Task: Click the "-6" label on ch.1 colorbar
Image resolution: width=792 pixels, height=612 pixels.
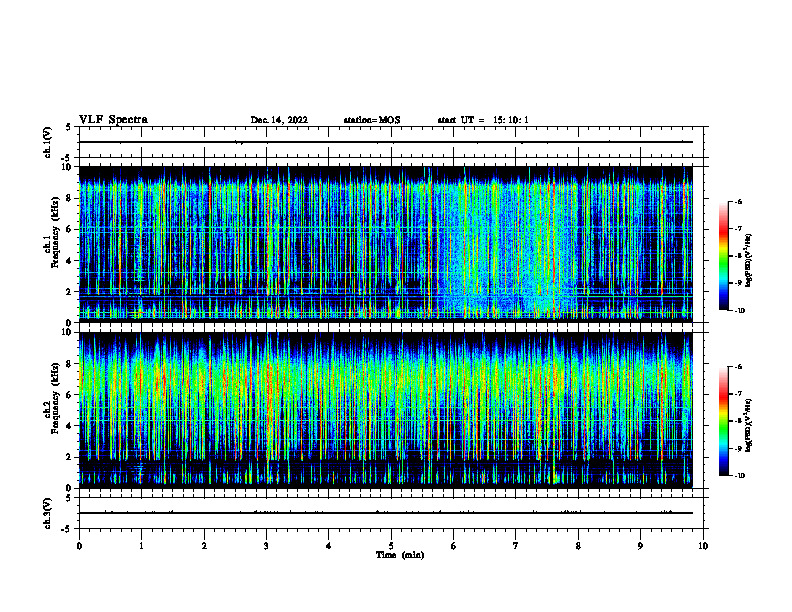Action: (x=737, y=201)
